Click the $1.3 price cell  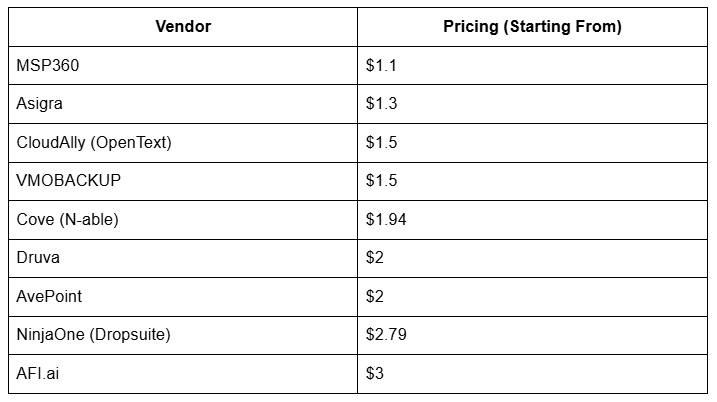383,104
